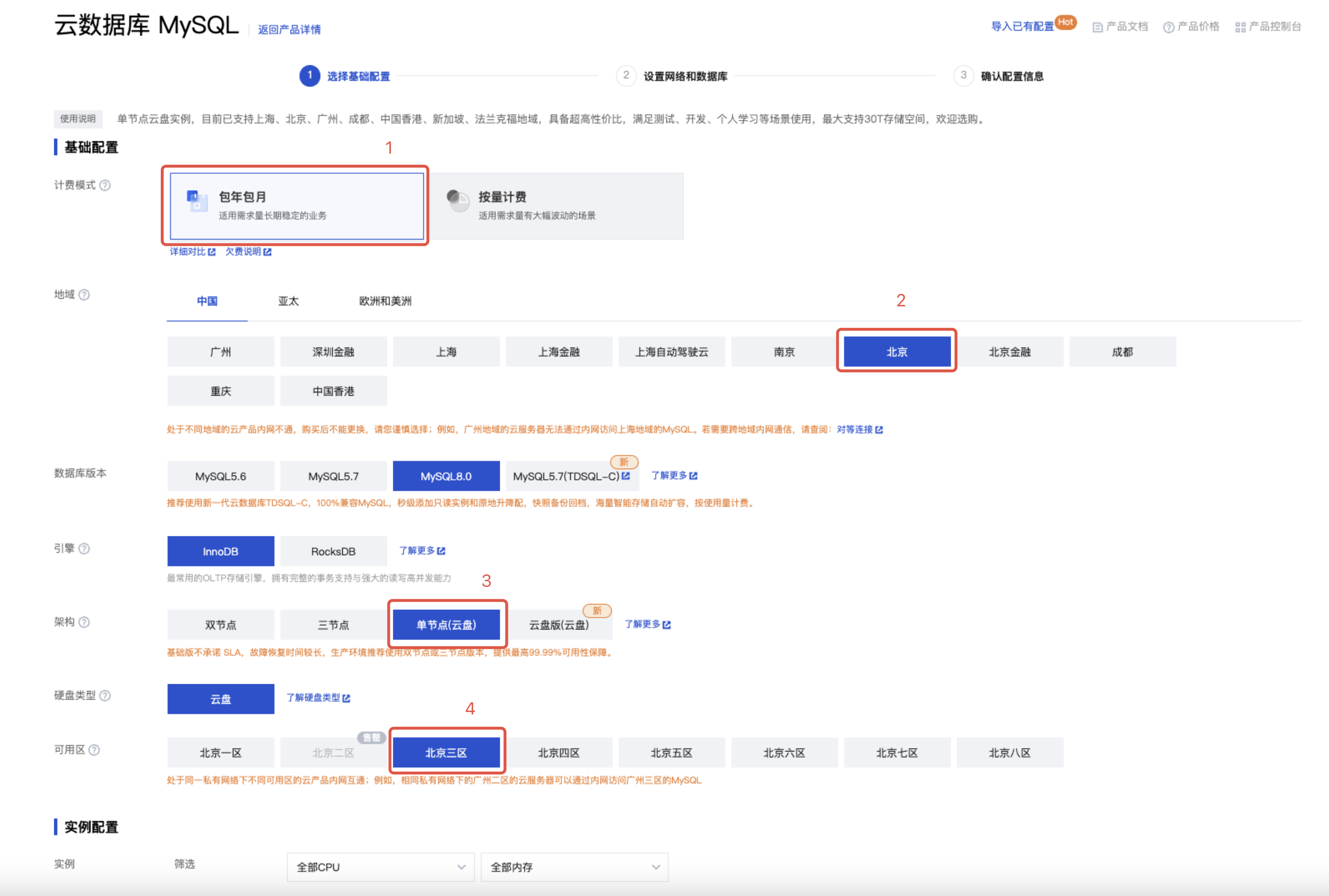Open the 导入已有配置 link
This screenshot has width=1329, height=896.
1022,26
